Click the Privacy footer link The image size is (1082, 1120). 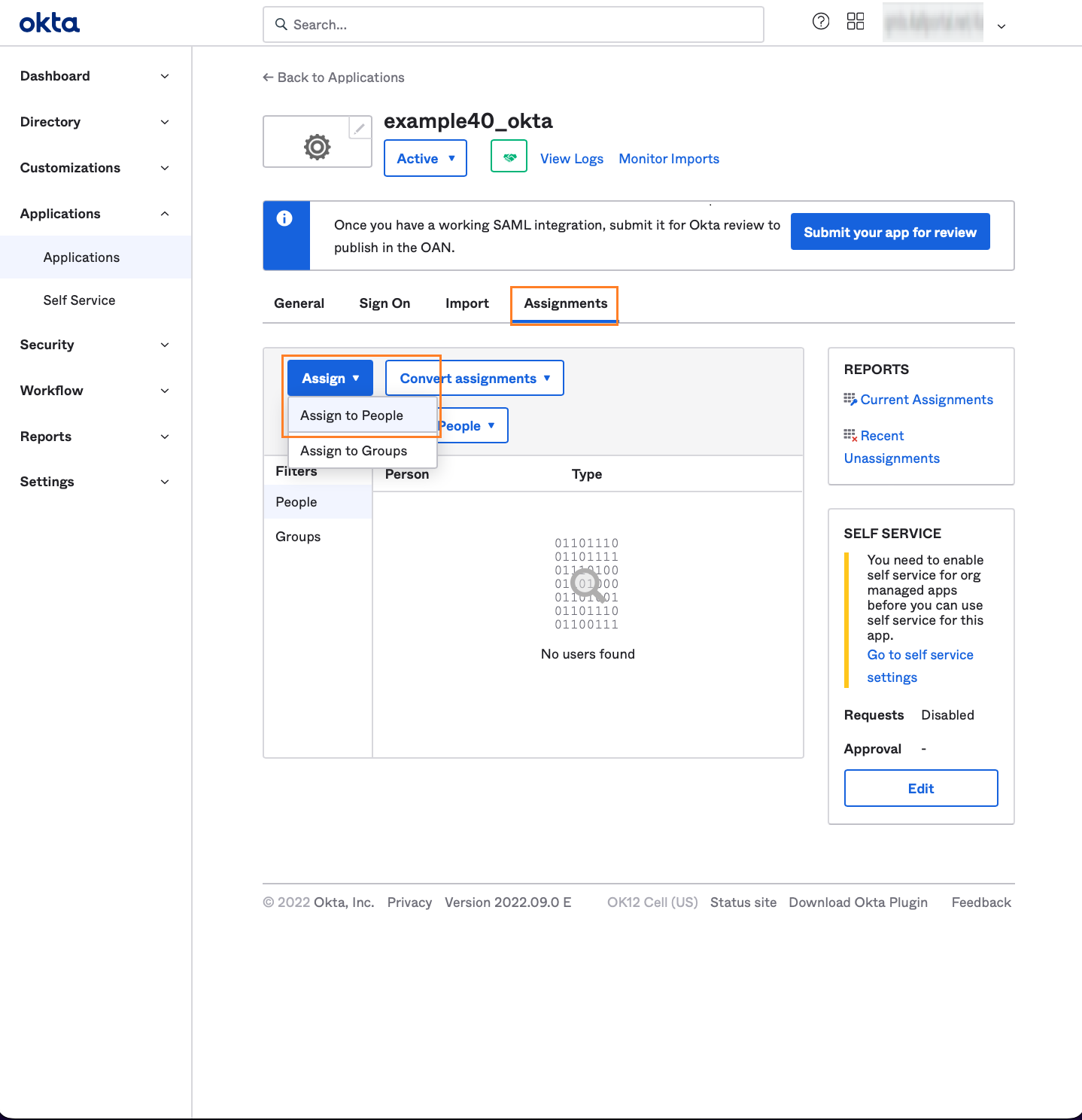(x=409, y=902)
